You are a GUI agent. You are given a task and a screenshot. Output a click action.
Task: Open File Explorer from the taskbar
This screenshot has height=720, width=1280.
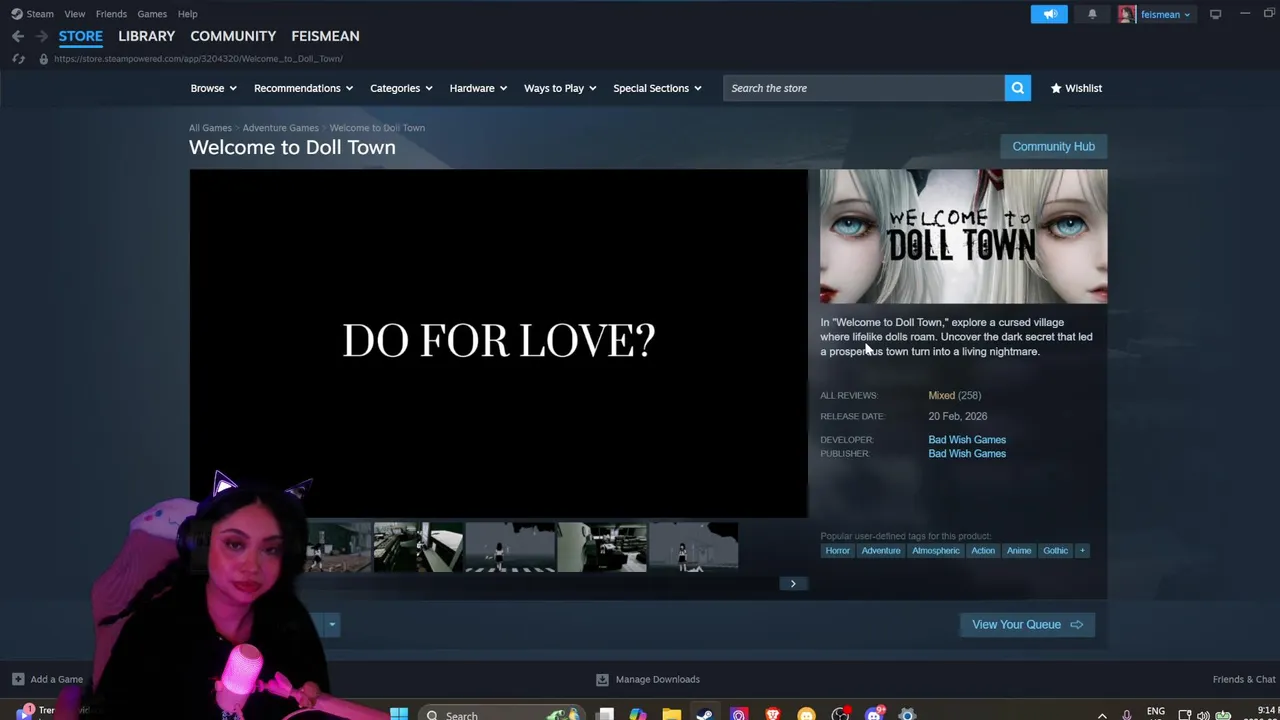pyautogui.click(x=671, y=714)
